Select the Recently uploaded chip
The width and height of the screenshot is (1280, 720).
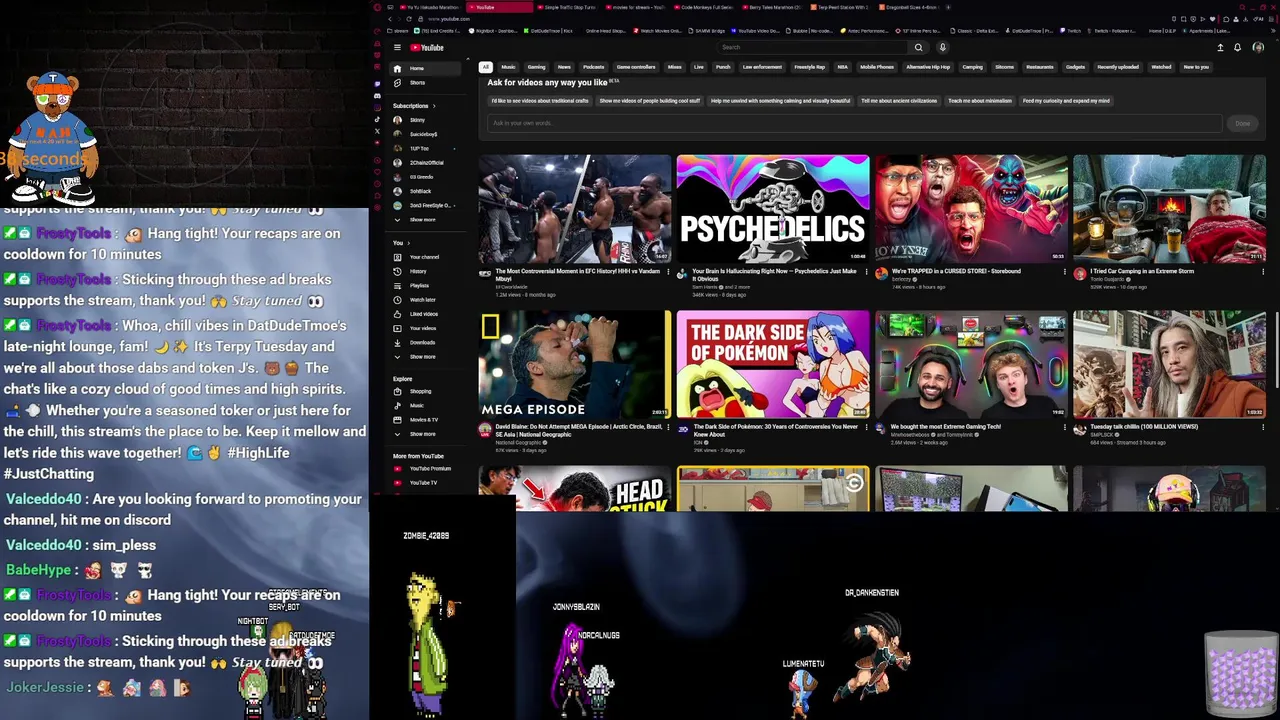tap(1118, 67)
